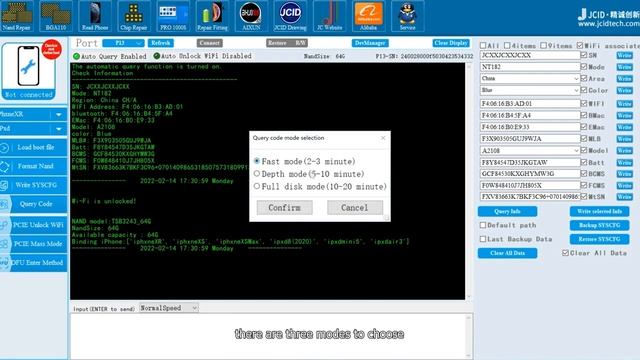Open the PRO 1000S tool
640x360 pixels.
(x=173, y=16)
